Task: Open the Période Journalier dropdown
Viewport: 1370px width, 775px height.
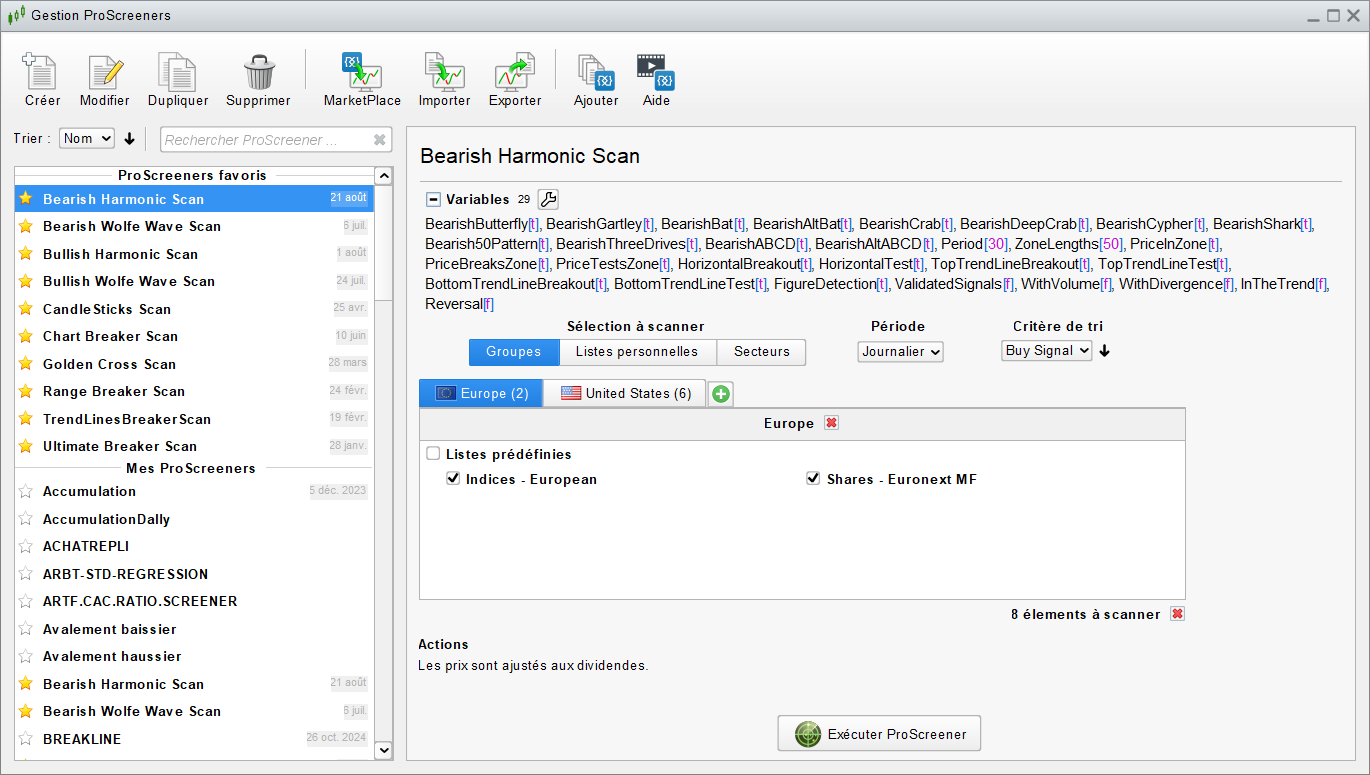Action: pos(900,351)
